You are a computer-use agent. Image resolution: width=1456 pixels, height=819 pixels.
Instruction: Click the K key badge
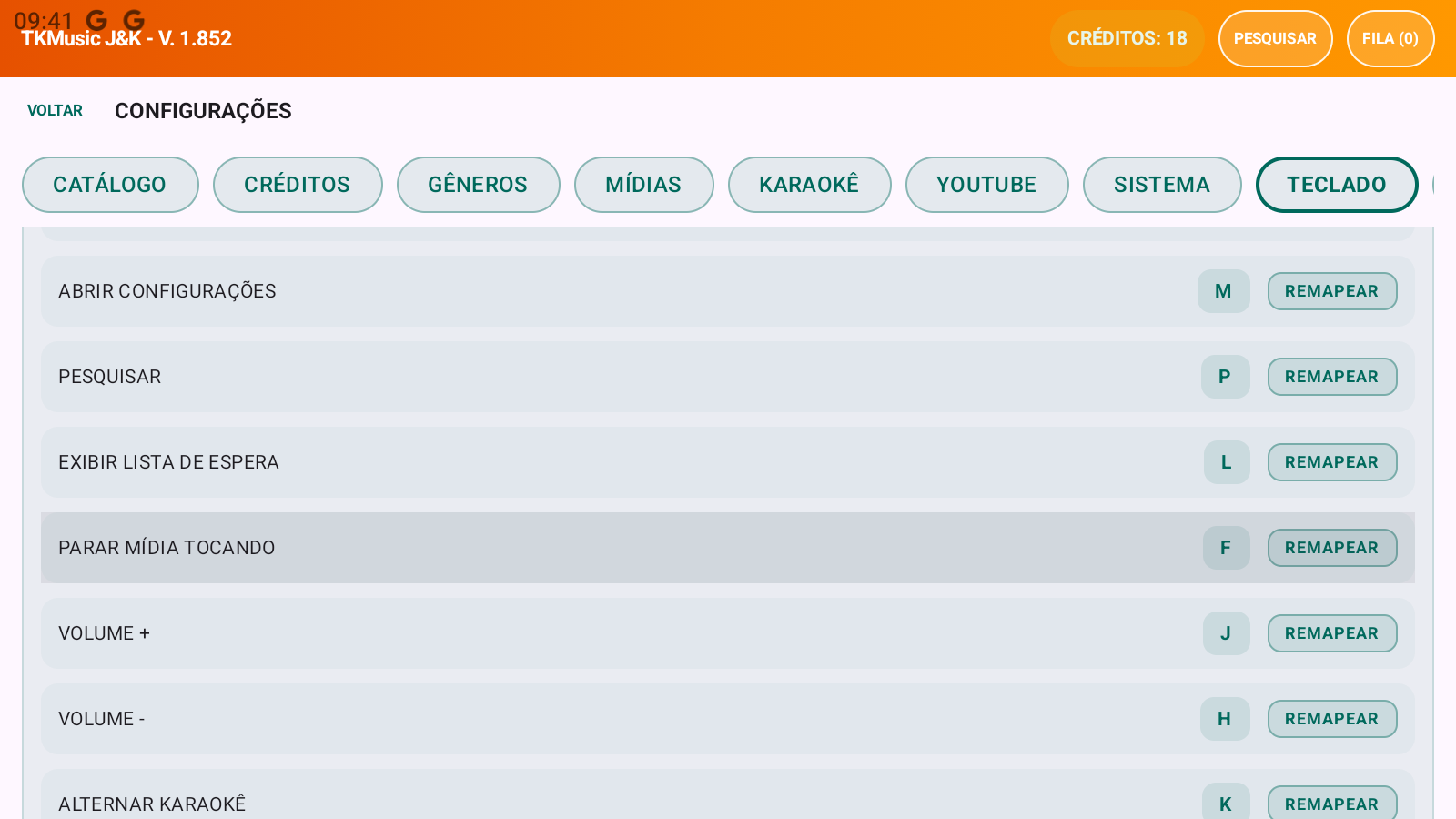[1226, 802]
